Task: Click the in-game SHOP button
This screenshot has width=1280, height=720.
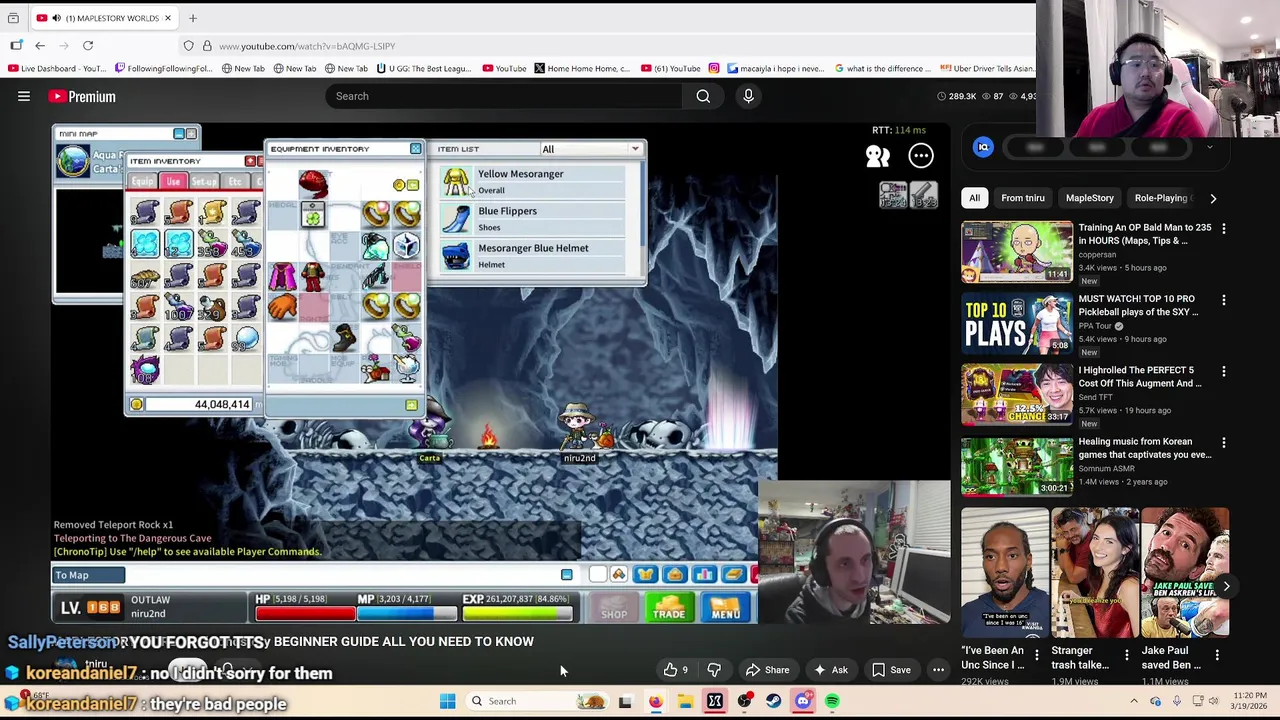Action: click(614, 609)
